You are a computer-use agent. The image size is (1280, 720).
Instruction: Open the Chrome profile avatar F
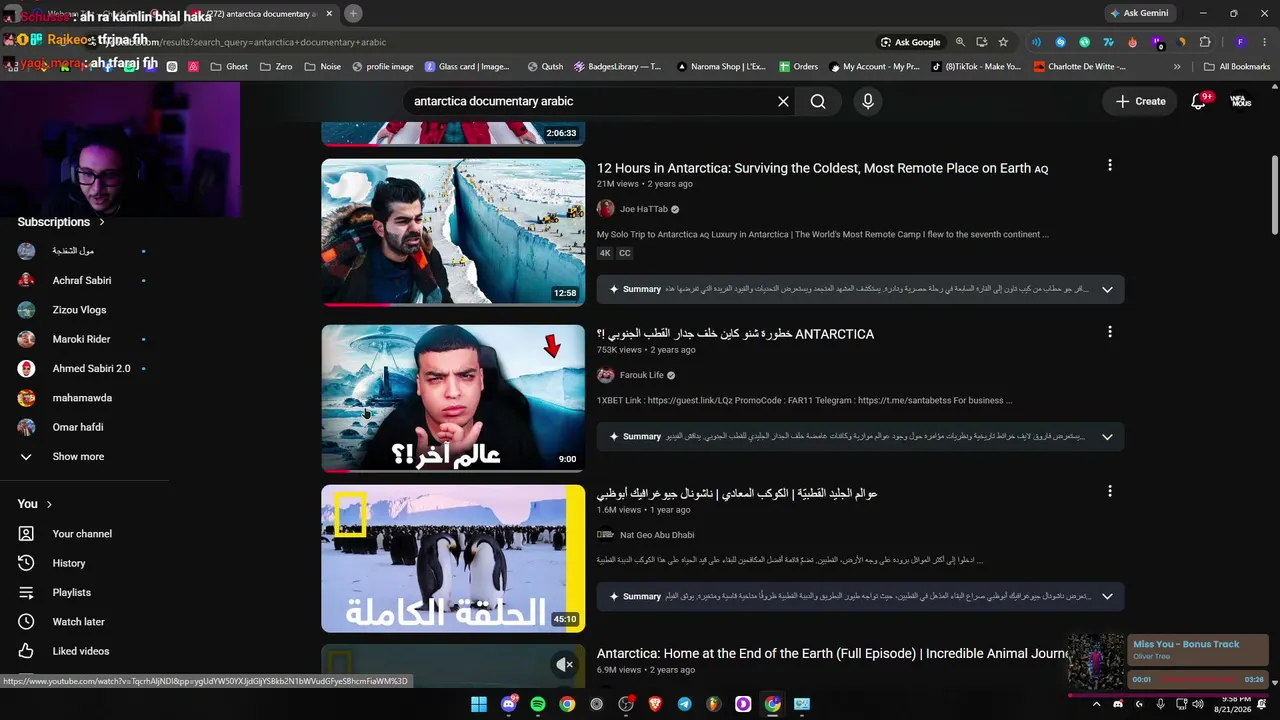click(x=1240, y=42)
